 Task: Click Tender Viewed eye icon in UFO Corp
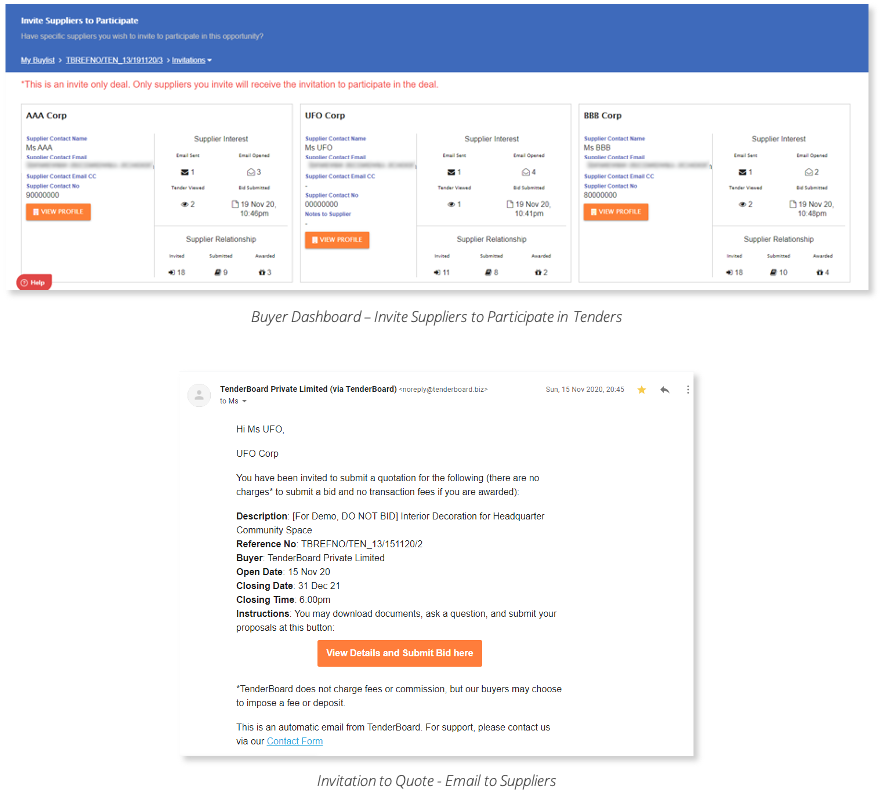click(x=451, y=204)
